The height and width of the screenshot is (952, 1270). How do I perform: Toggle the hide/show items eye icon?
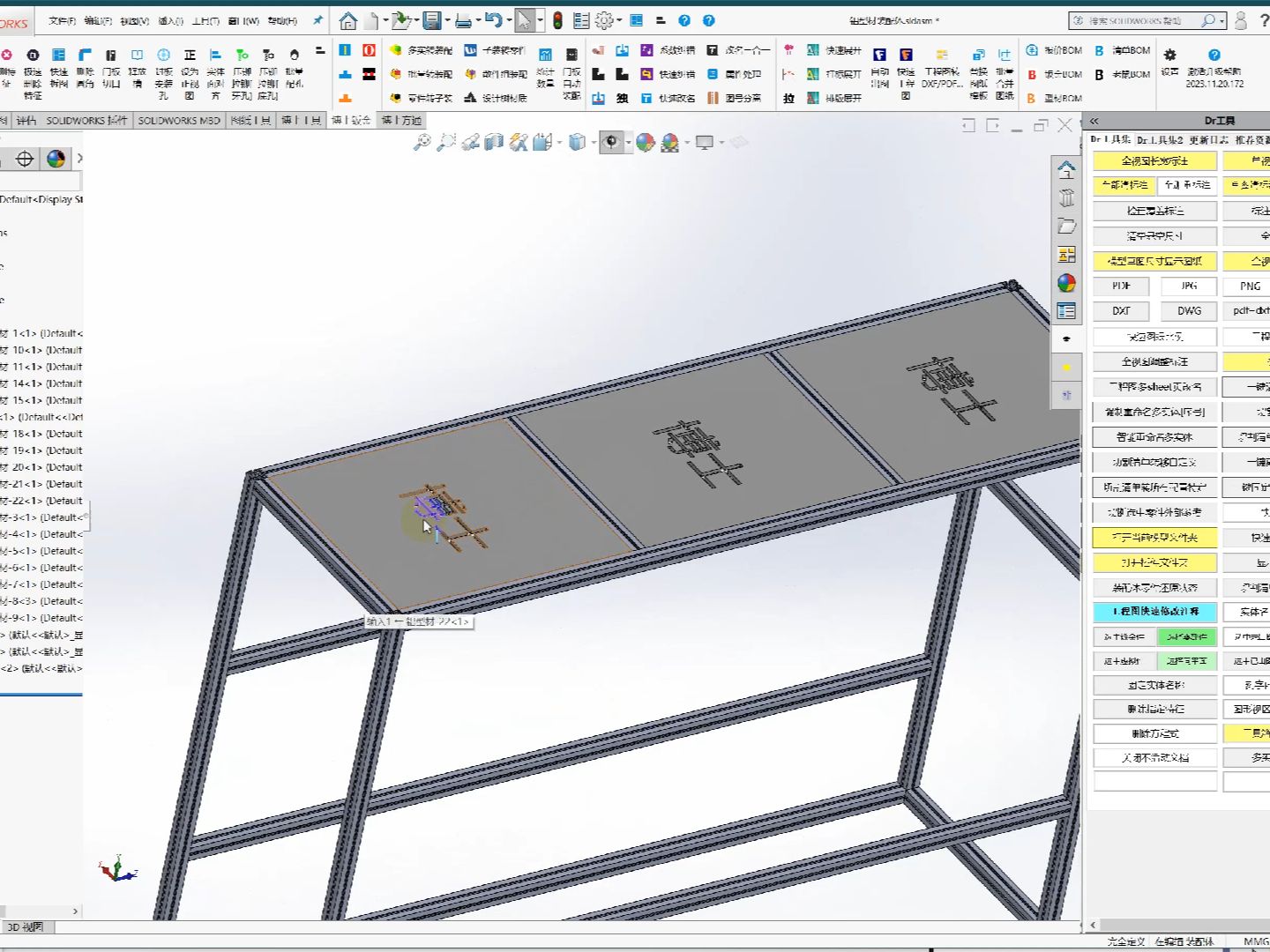tap(610, 141)
